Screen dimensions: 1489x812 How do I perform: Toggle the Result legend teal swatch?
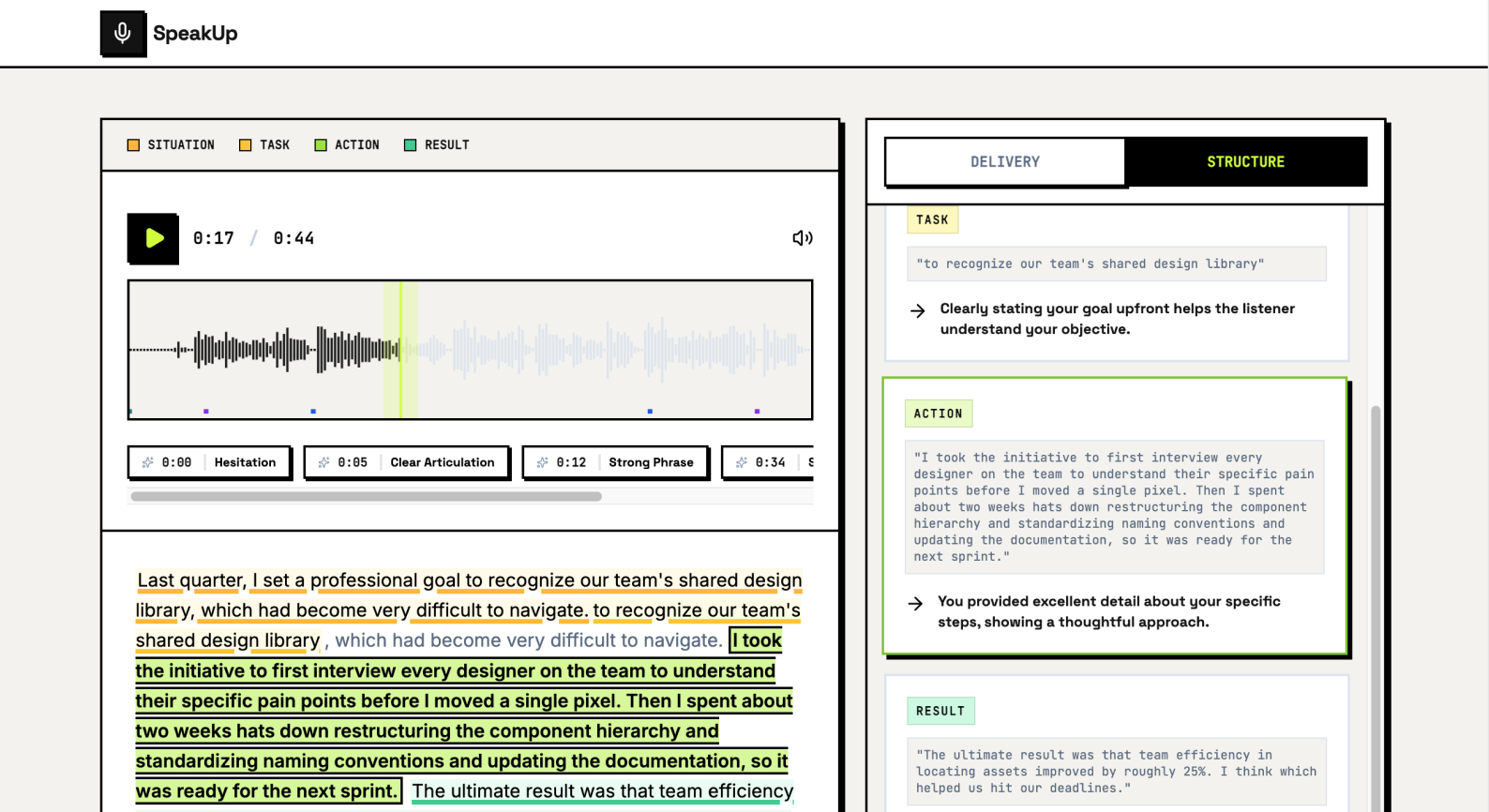(410, 145)
